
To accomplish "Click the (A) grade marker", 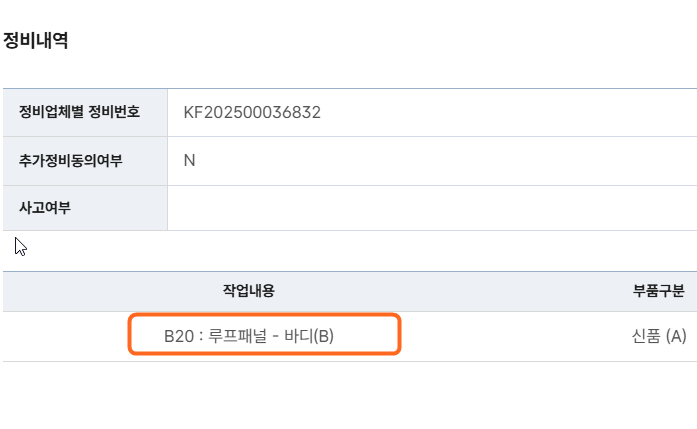I will click(675, 336).
